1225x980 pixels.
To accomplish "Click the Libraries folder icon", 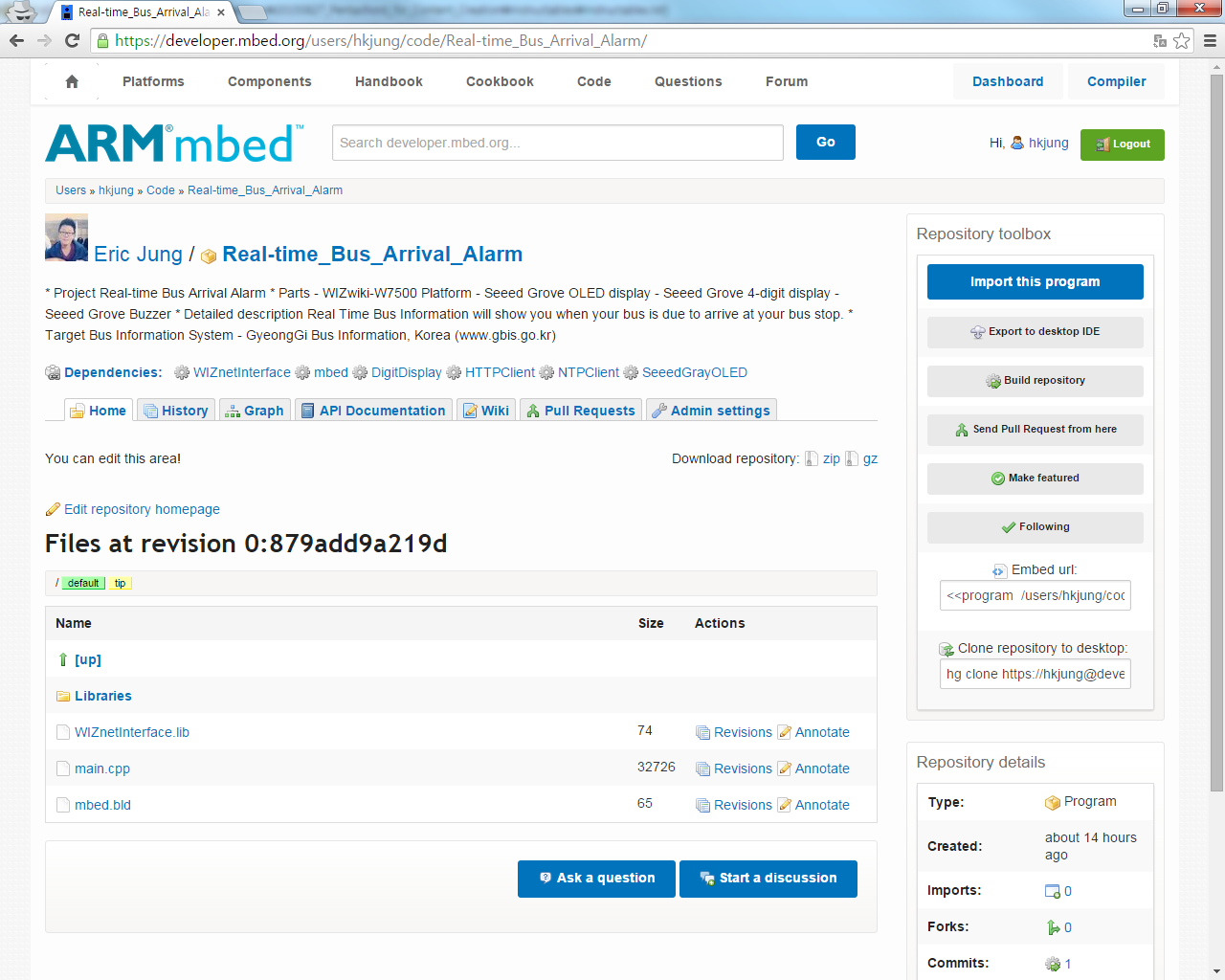I will coord(63,696).
